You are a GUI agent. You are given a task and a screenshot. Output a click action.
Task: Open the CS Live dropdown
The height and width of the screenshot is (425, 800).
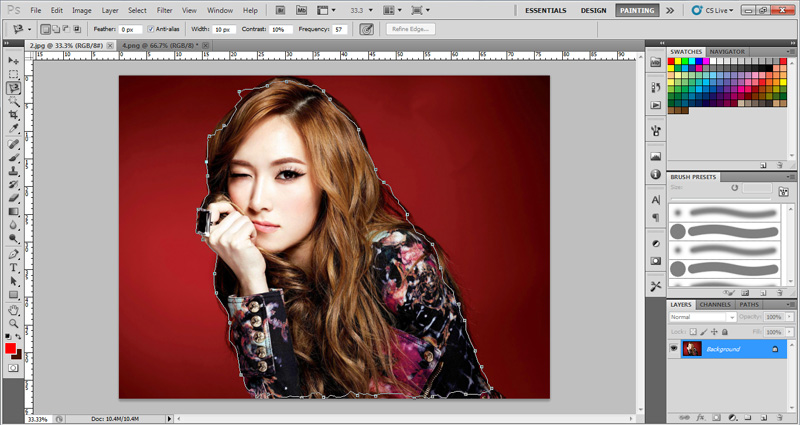click(713, 10)
